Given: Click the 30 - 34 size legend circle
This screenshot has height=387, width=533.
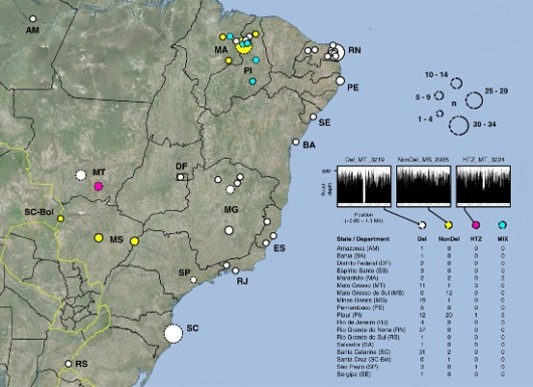Looking at the screenshot, I should pos(459,125).
